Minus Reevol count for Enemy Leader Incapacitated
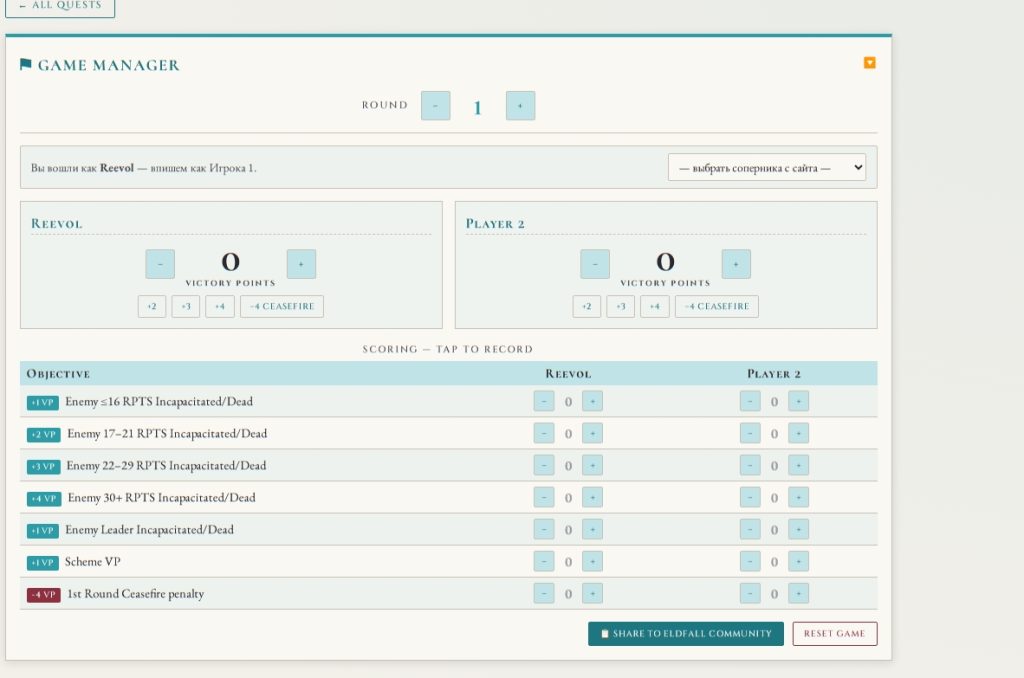 click(x=543, y=529)
